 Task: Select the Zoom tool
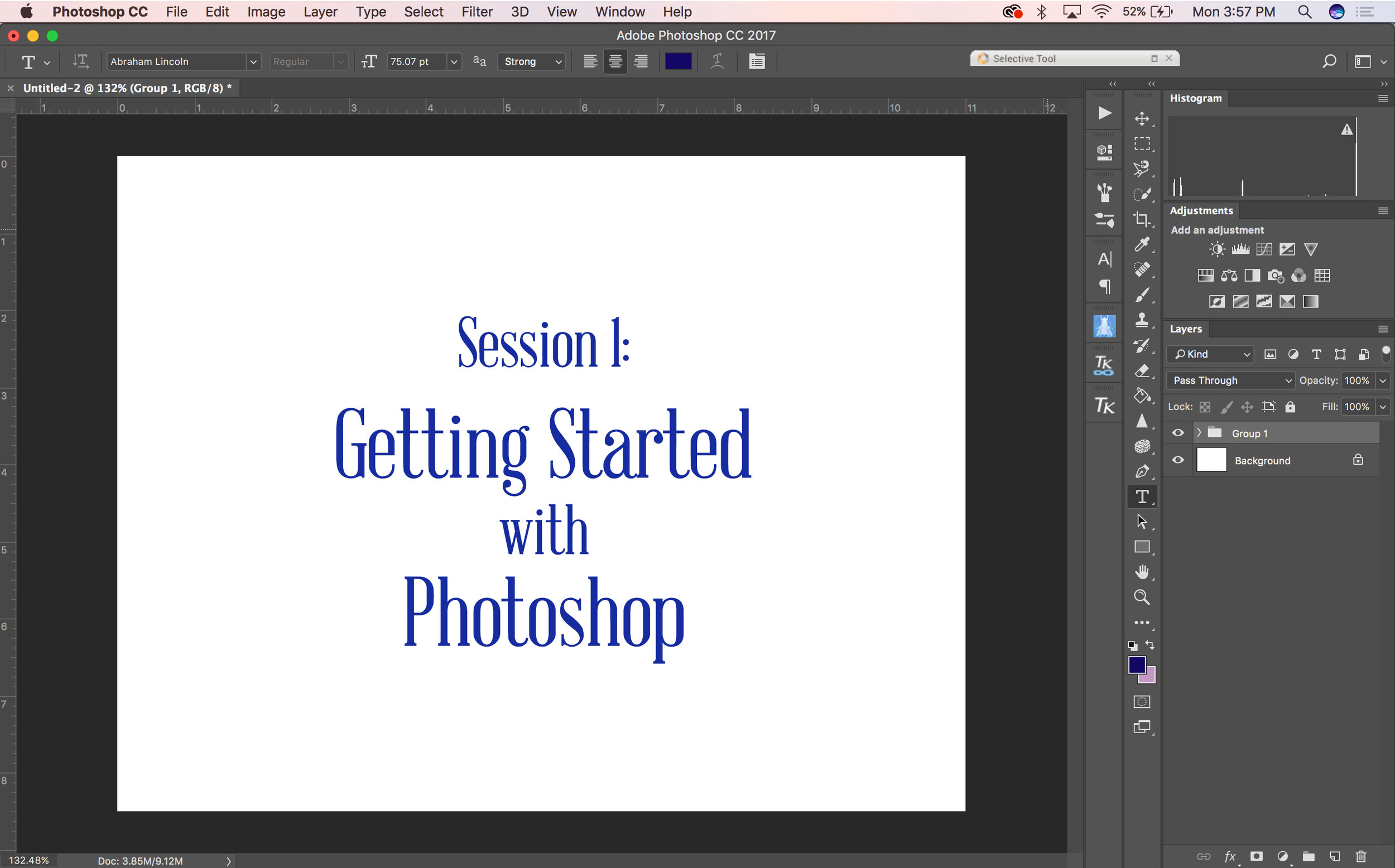coord(1142,597)
